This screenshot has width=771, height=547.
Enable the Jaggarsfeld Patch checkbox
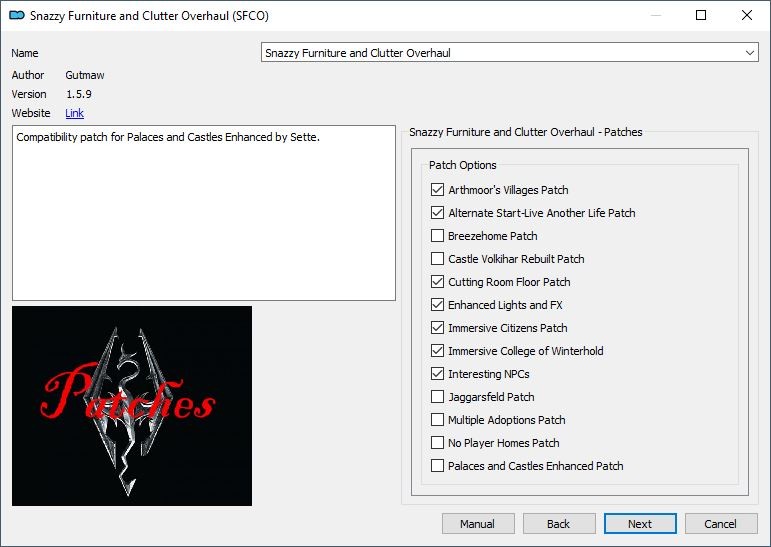pyautogui.click(x=437, y=397)
